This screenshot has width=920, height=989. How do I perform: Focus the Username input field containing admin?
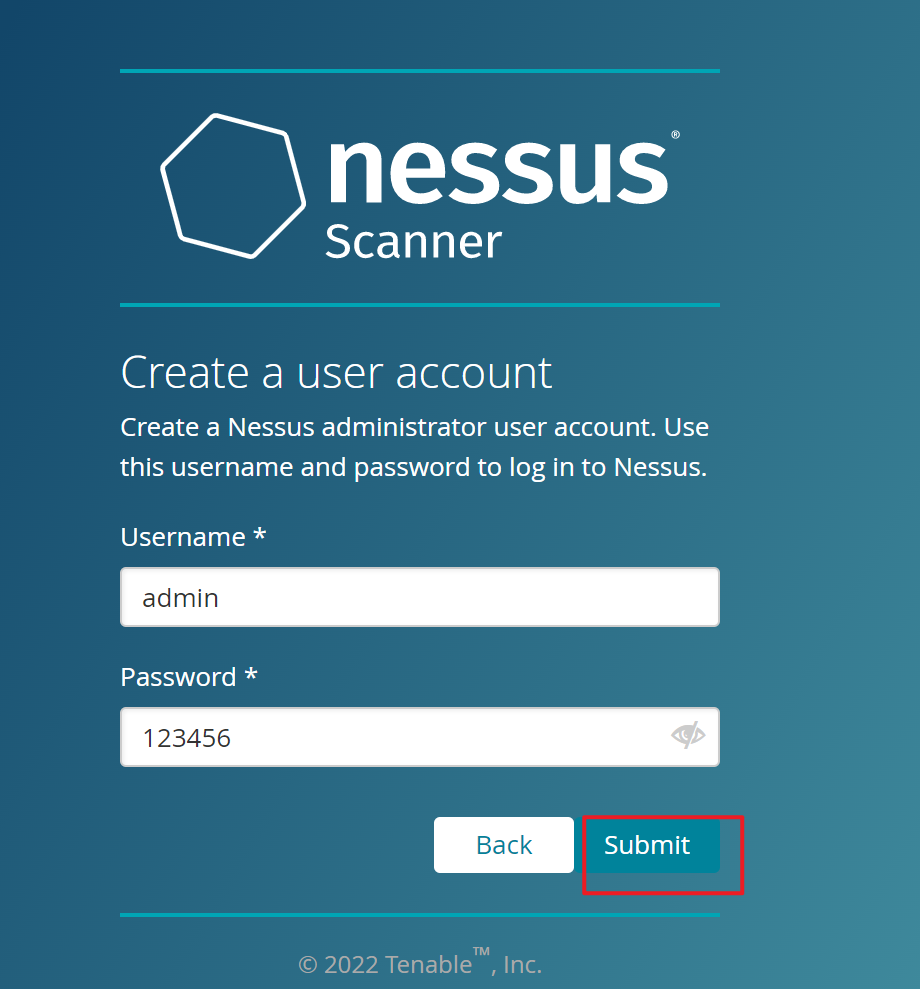[x=420, y=597]
